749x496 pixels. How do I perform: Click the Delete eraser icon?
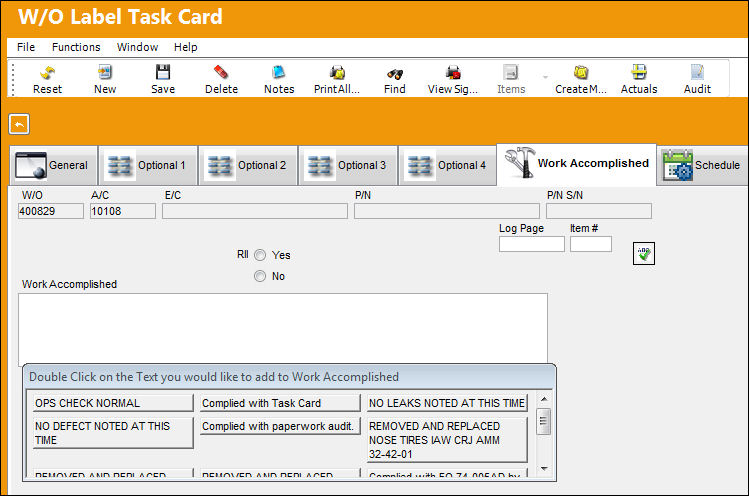point(221,72)
